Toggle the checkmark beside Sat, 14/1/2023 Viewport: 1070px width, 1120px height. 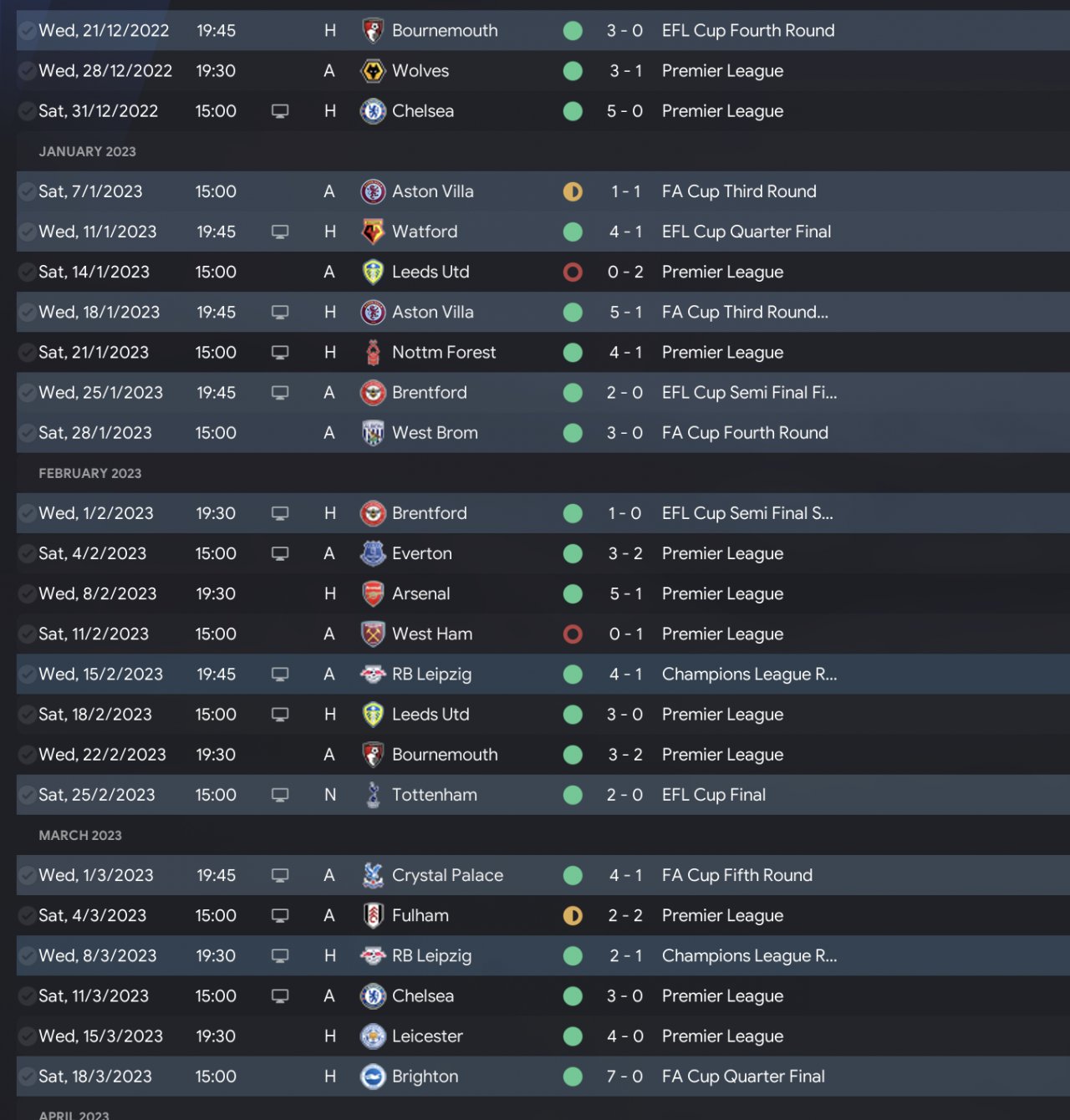click(x=27, y=272)
